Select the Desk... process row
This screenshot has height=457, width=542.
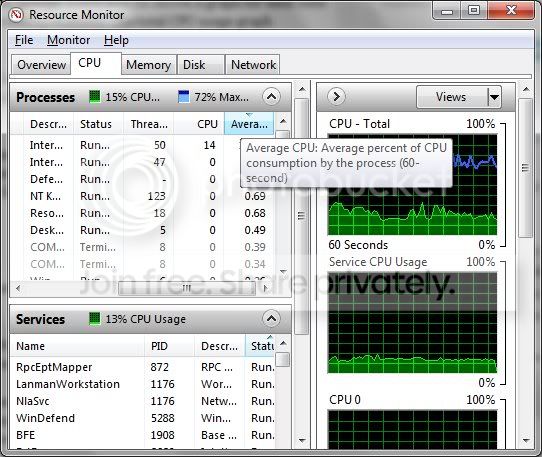143,230
